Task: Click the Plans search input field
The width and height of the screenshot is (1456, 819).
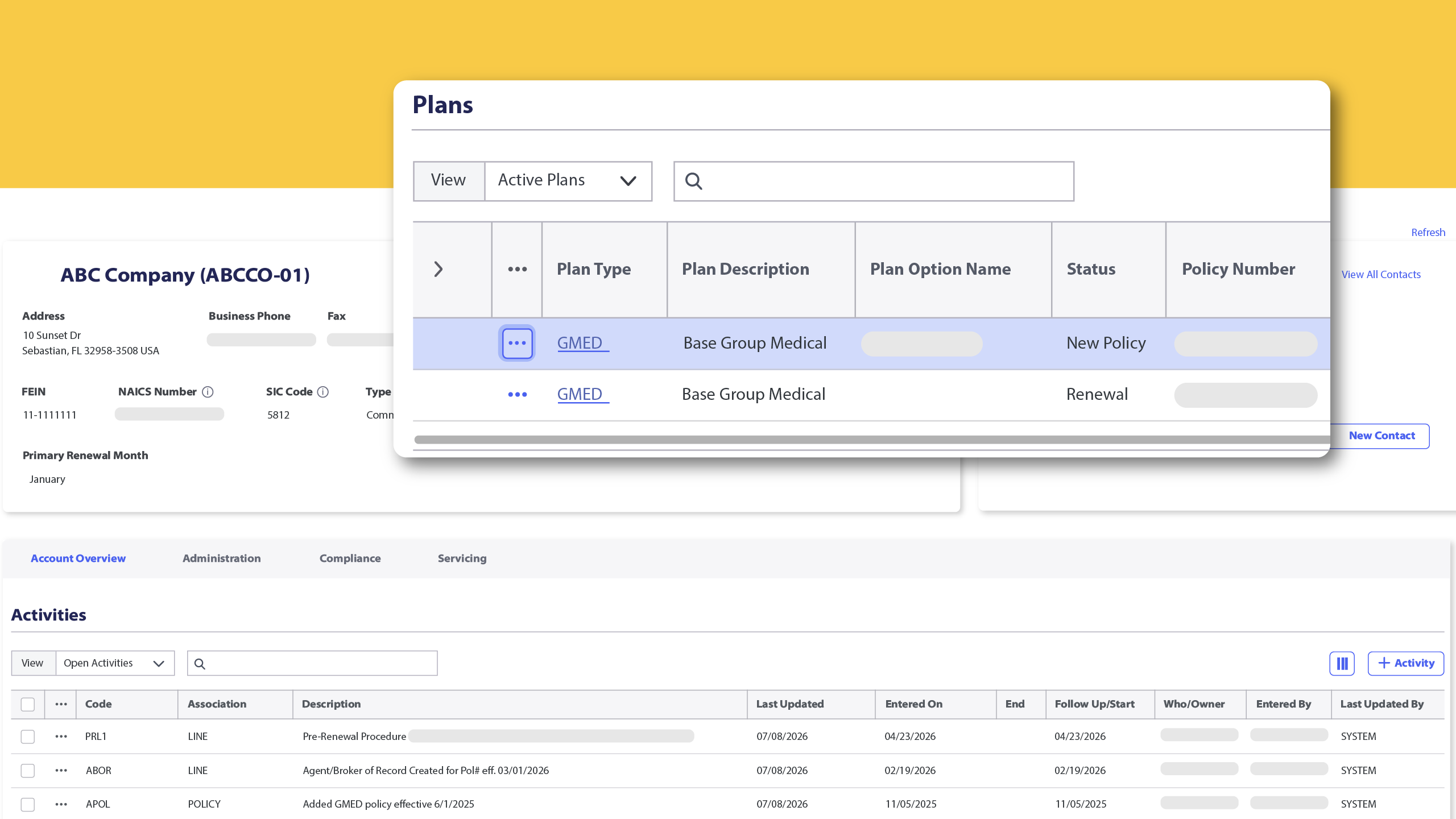Action: [x=874, y=181]
